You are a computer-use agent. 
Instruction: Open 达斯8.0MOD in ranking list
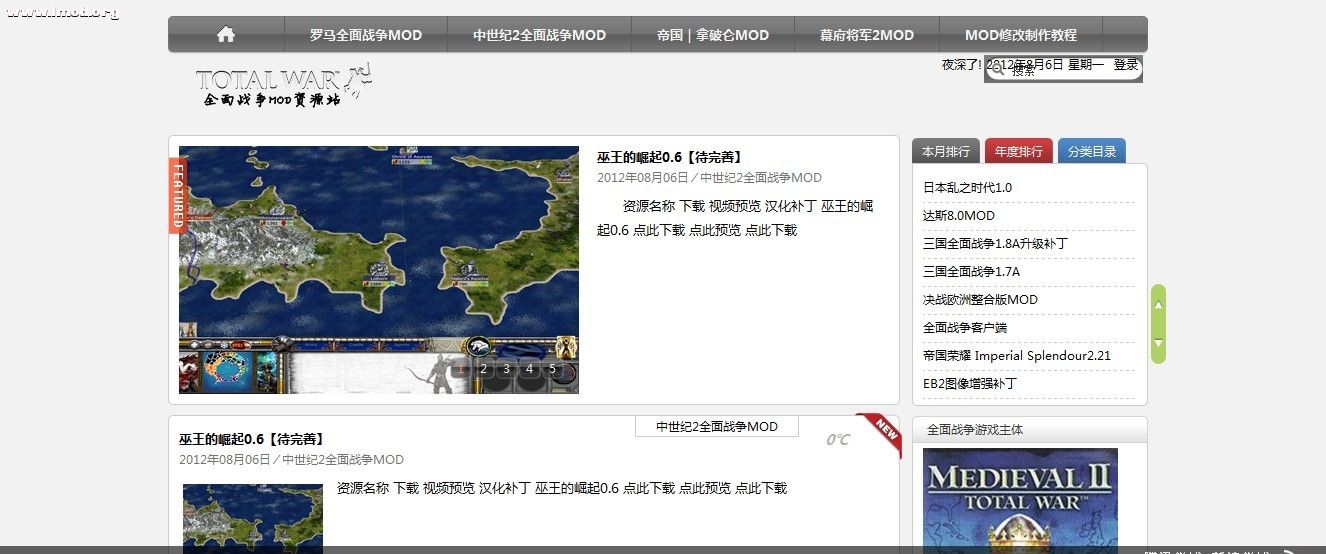click(959, 215)
